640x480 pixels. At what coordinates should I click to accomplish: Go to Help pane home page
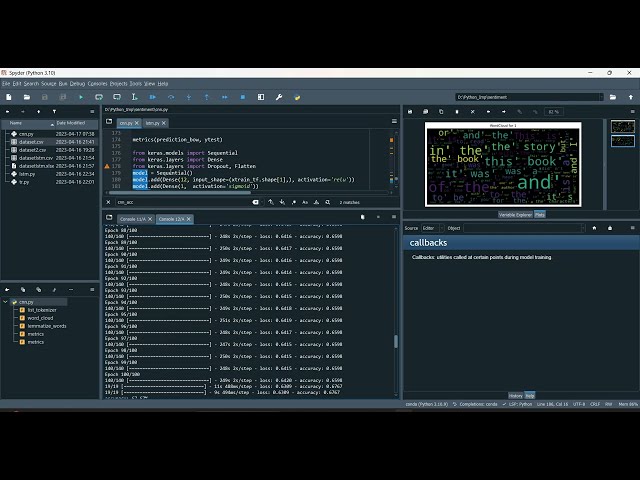594,228
